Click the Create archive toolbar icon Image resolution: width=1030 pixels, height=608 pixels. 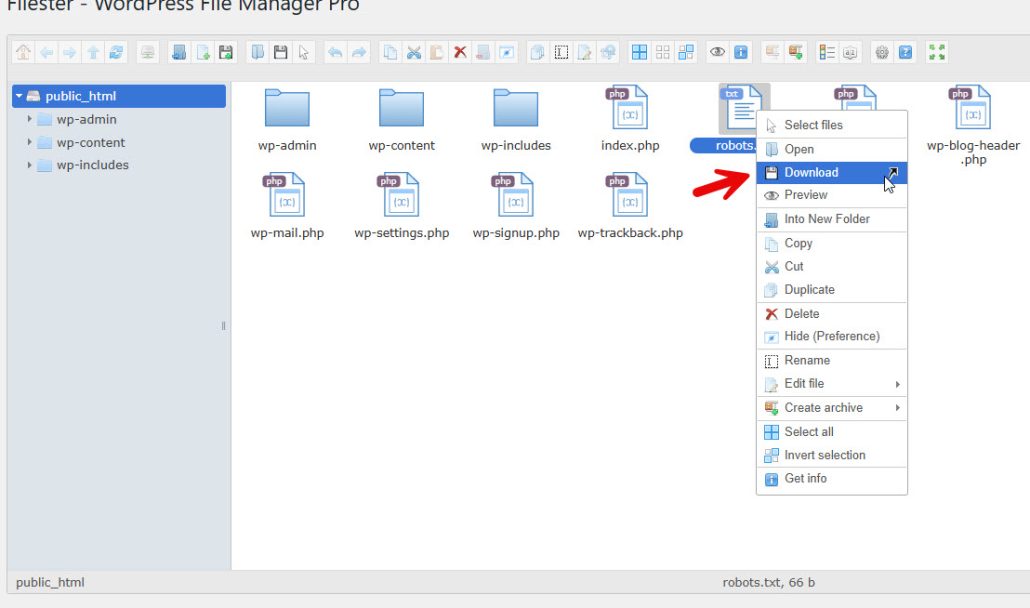point(795,53)
